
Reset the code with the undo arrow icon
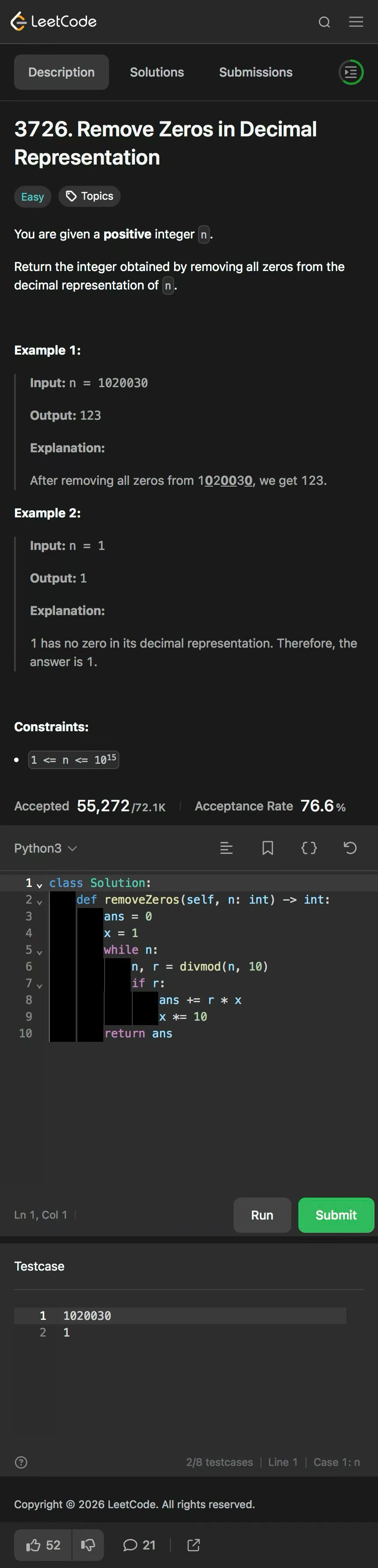coord(350,848)
